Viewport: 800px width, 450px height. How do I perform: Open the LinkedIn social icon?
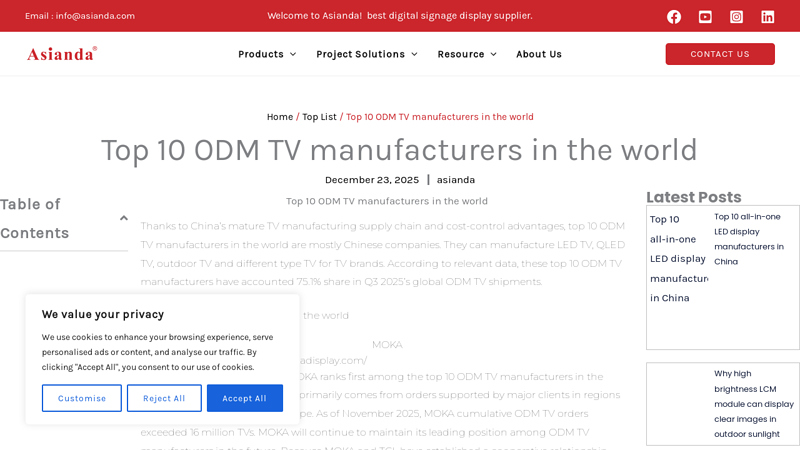pos(767,17)
